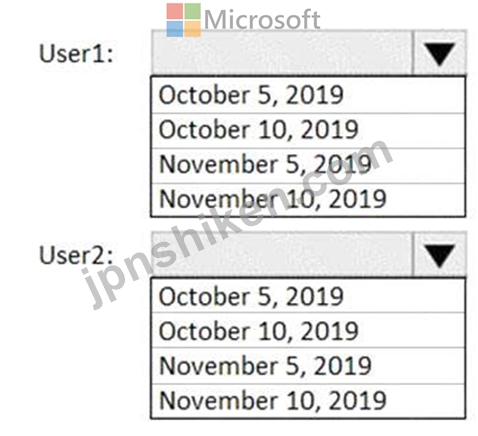
Task: Open the User1 dropdown arrow
Action: click(439, 53)
